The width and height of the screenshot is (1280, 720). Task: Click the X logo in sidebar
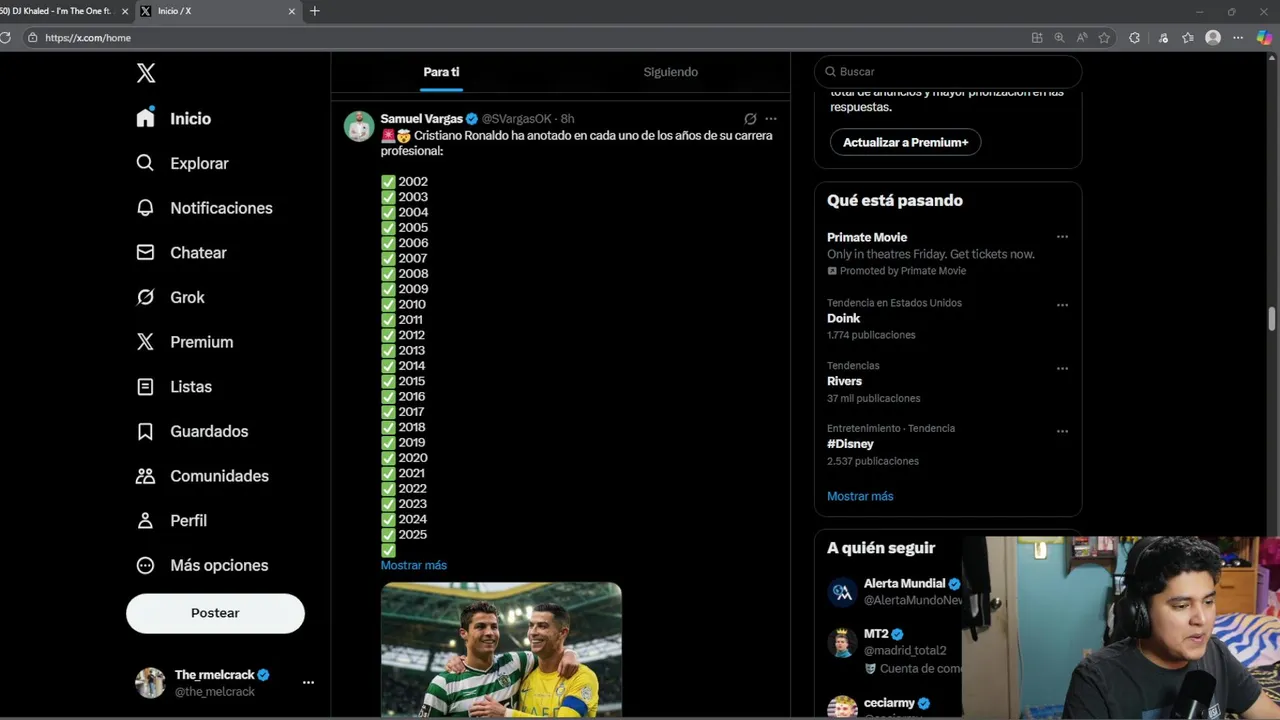pos(146,73)
